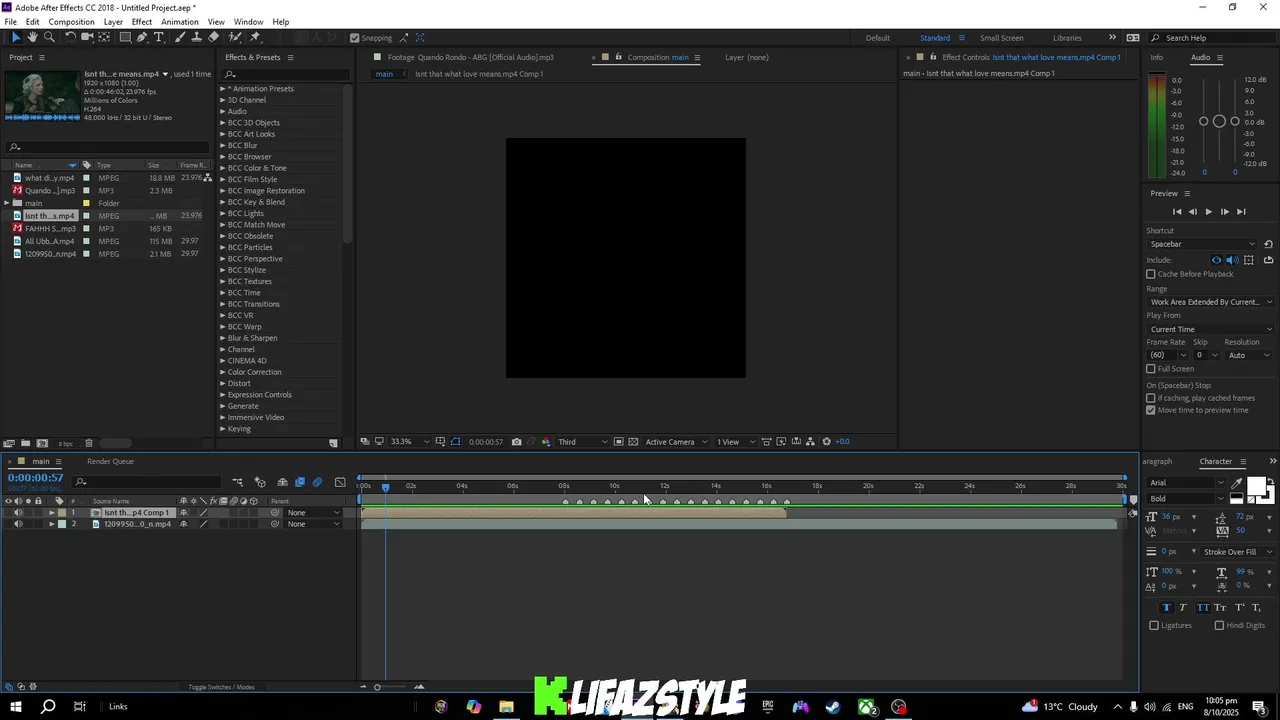Mute audio of layer 1 comp
The height and width of the screenshot is (720, 1280).
(17, 513)
